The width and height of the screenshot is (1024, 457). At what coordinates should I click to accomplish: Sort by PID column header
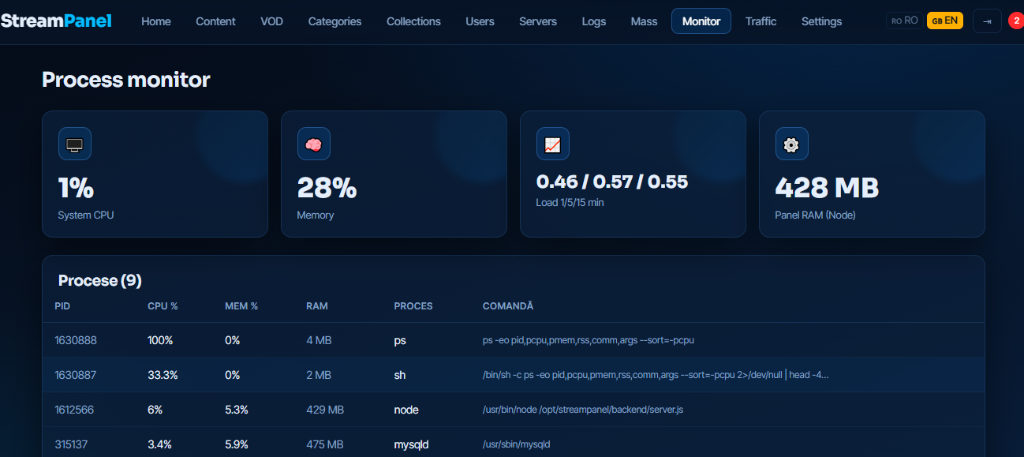point(62,306)
